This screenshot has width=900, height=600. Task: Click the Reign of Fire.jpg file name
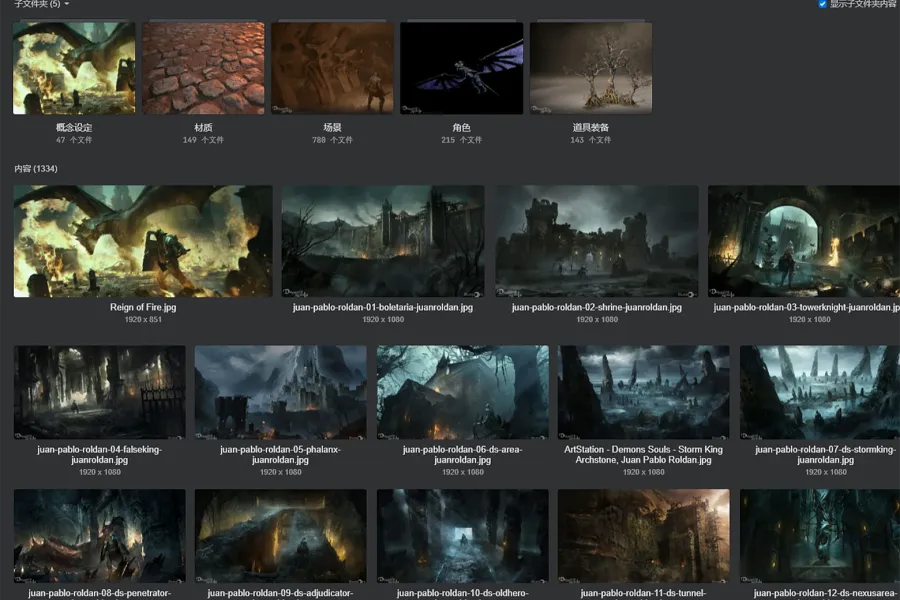tap(143, 307)
